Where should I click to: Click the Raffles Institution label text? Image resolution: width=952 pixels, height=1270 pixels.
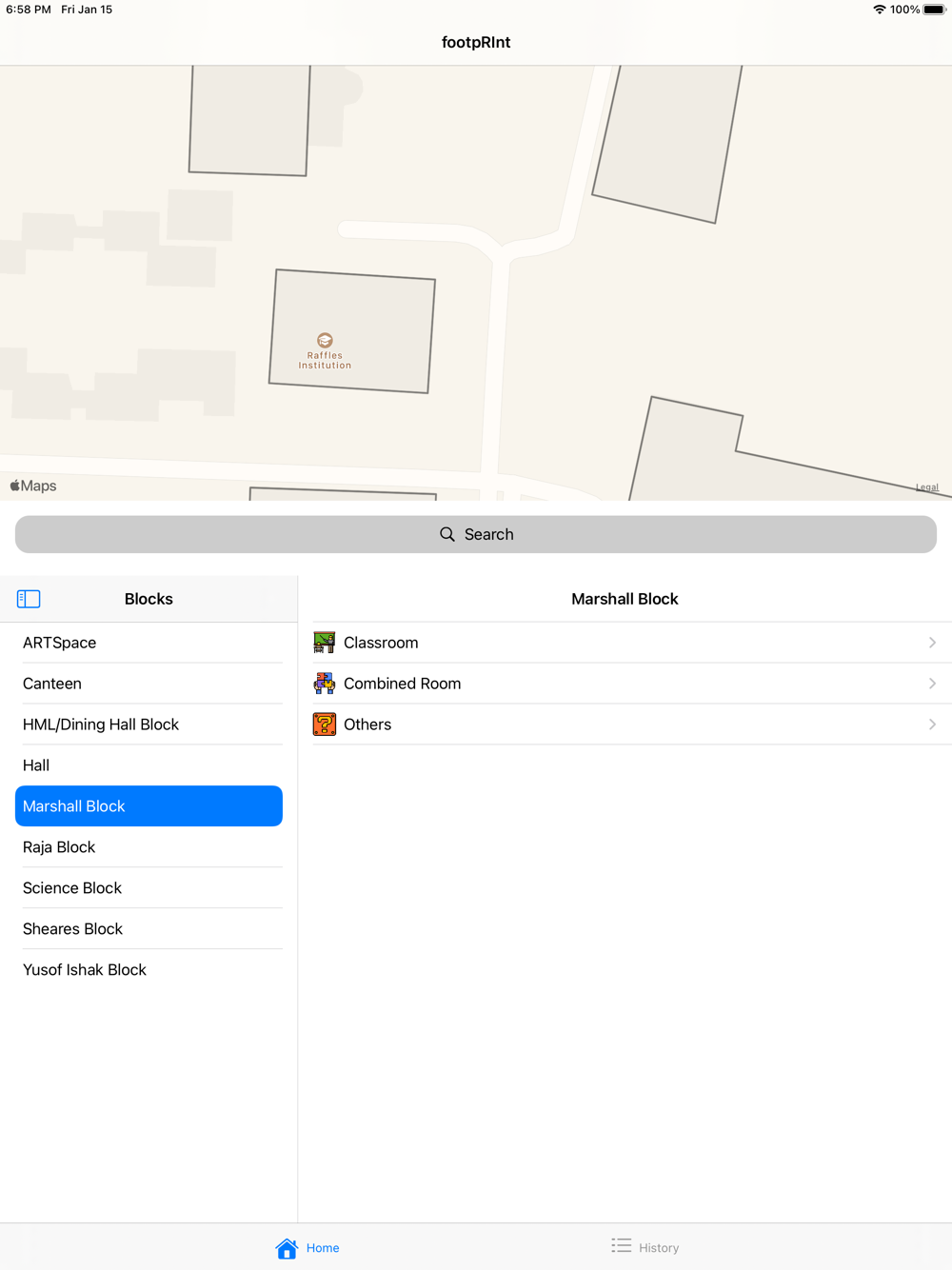pos(325,361)
